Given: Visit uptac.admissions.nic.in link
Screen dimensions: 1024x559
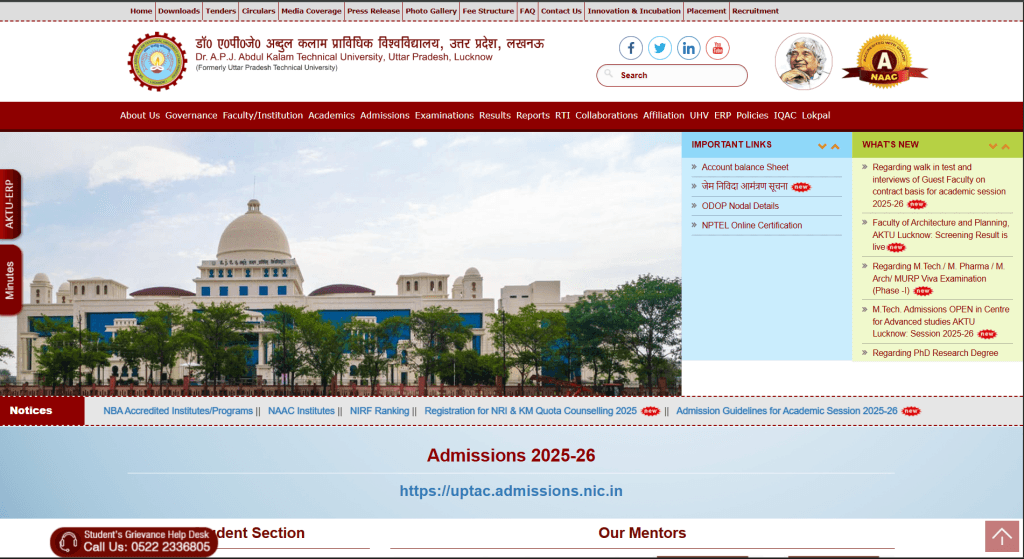Looking at the screenshot, I should (x=511, y=491).
